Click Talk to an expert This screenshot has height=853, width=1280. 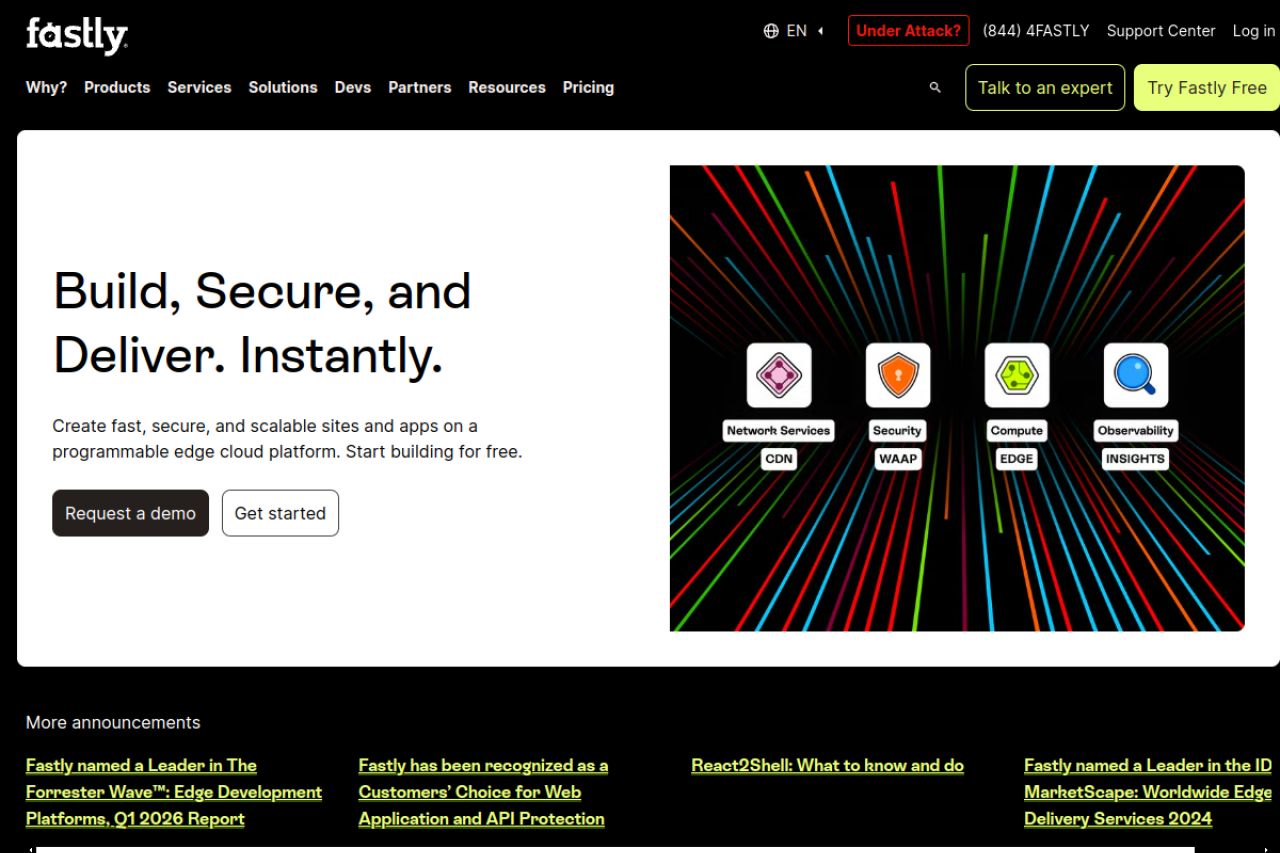(1045, 88)
